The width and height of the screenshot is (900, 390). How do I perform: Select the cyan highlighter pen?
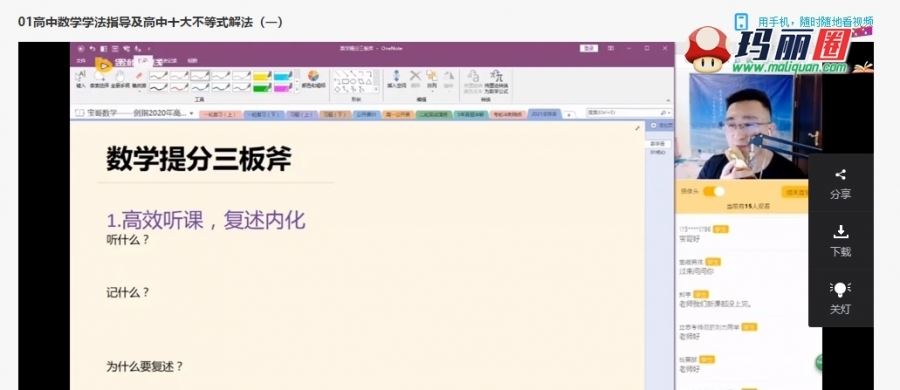pos(283,76)
